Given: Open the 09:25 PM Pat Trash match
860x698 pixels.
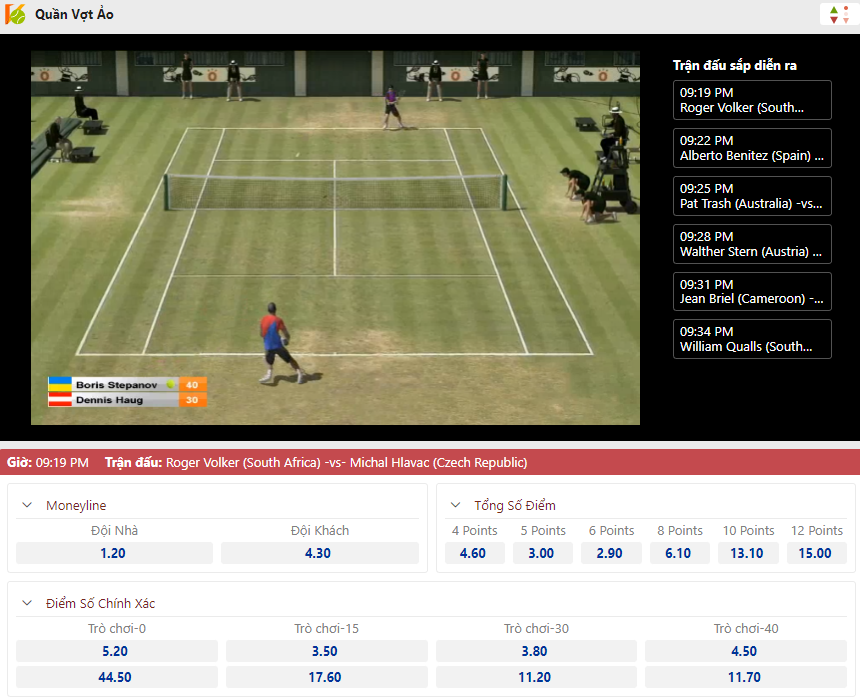Looking at the screenshot, I should tap(752, 196).
